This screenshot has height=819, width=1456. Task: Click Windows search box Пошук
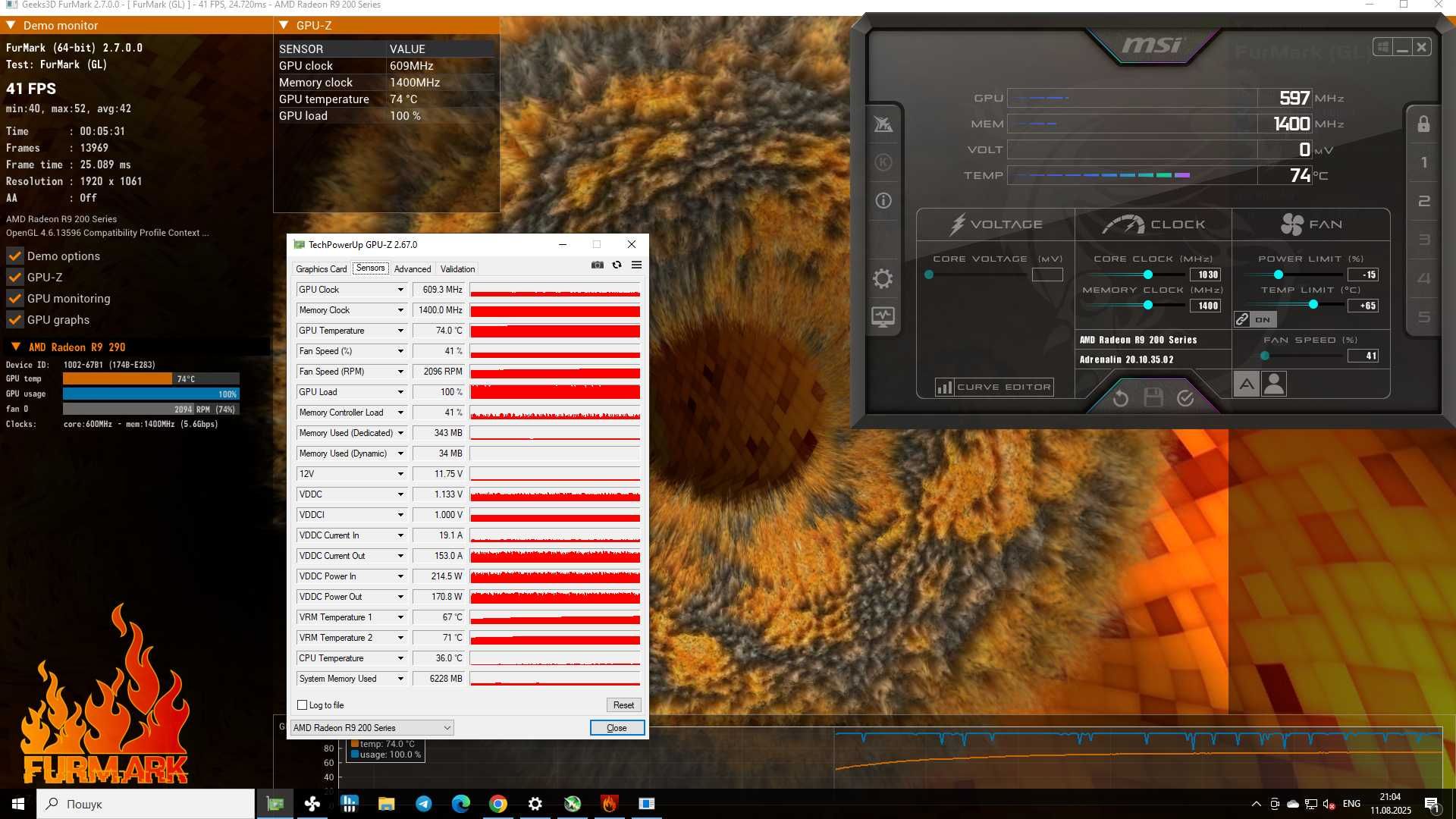pos(146,804)
